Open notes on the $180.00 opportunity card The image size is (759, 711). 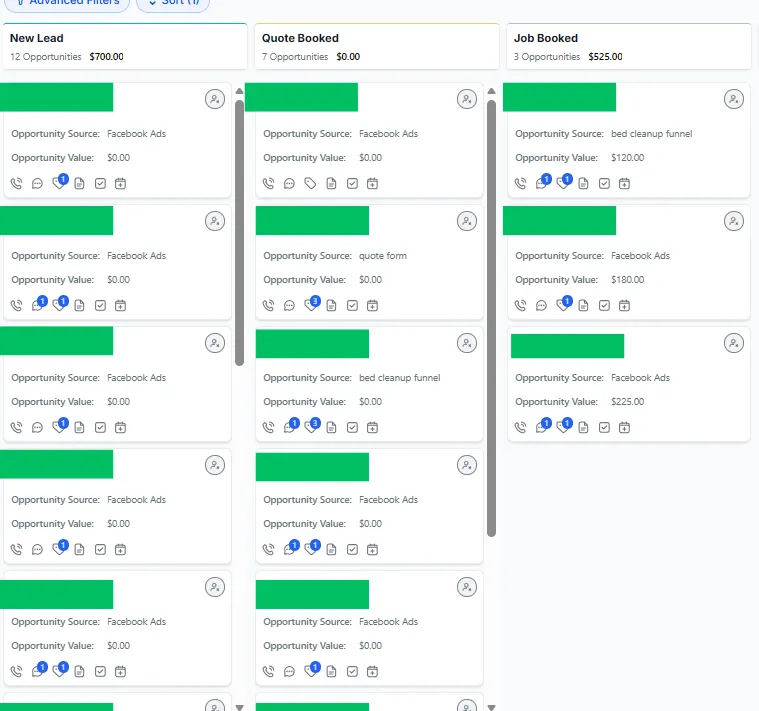tap(583, 305)
